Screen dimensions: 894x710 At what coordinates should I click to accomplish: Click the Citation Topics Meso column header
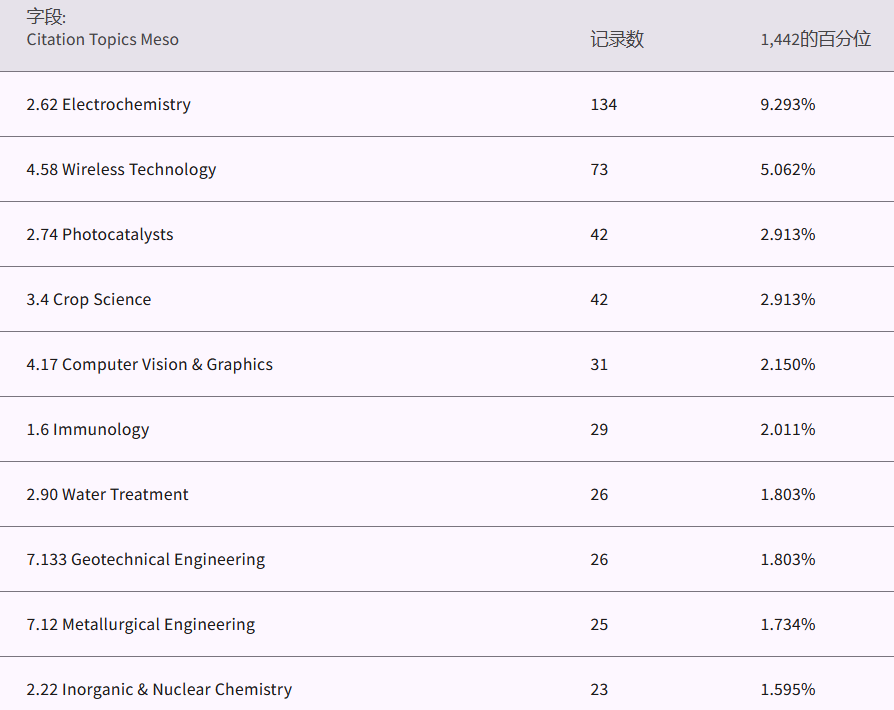[x=102, y=40]
